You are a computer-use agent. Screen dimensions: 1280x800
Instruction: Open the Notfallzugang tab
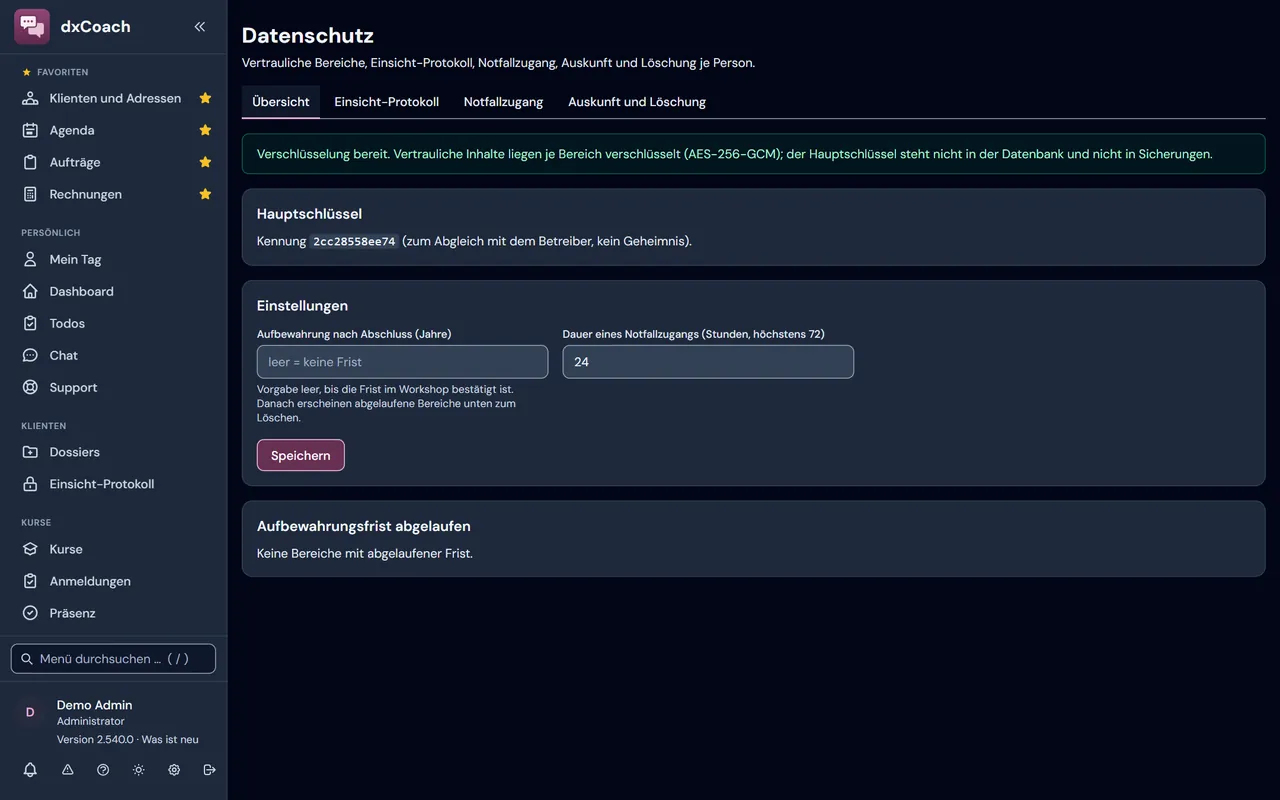click(x=503, y=102)
